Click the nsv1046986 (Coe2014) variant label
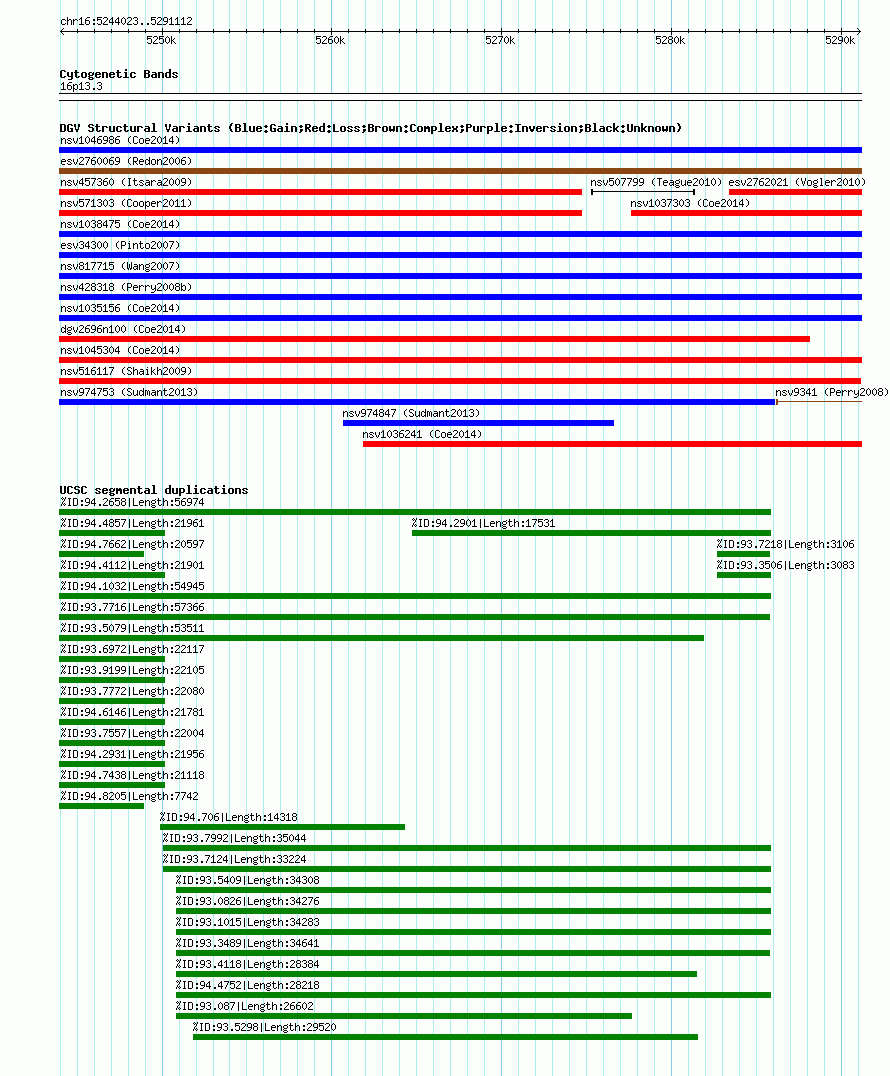890x1076 pixels. 120,140
